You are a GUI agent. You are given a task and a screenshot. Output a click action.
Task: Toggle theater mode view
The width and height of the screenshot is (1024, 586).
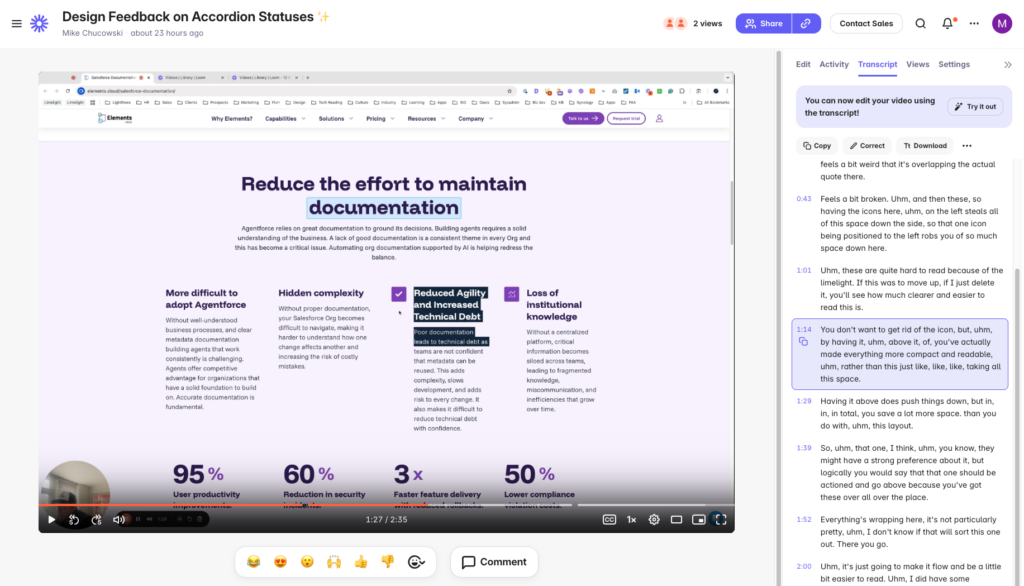[677, 519]
